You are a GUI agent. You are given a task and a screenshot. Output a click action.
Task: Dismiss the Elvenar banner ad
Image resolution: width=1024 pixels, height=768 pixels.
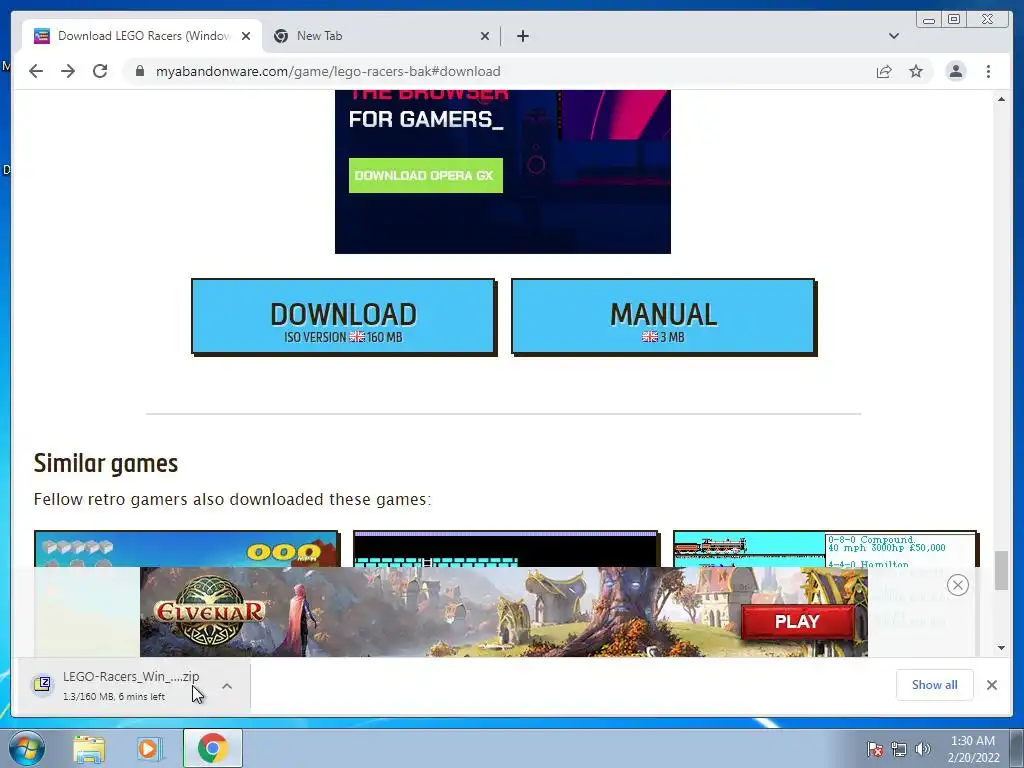[x=957, y=585]
